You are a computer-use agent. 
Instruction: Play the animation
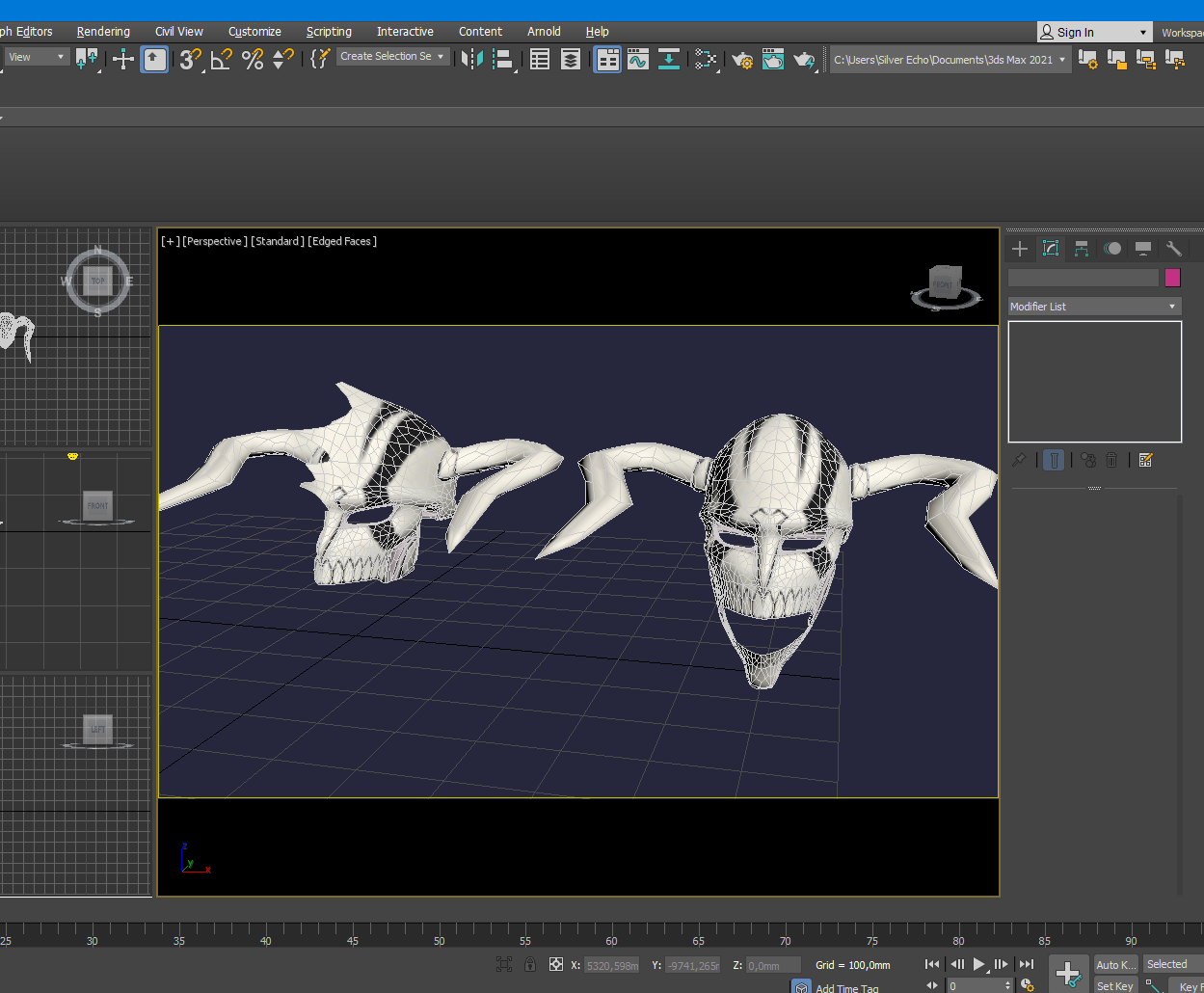point(979,964)
